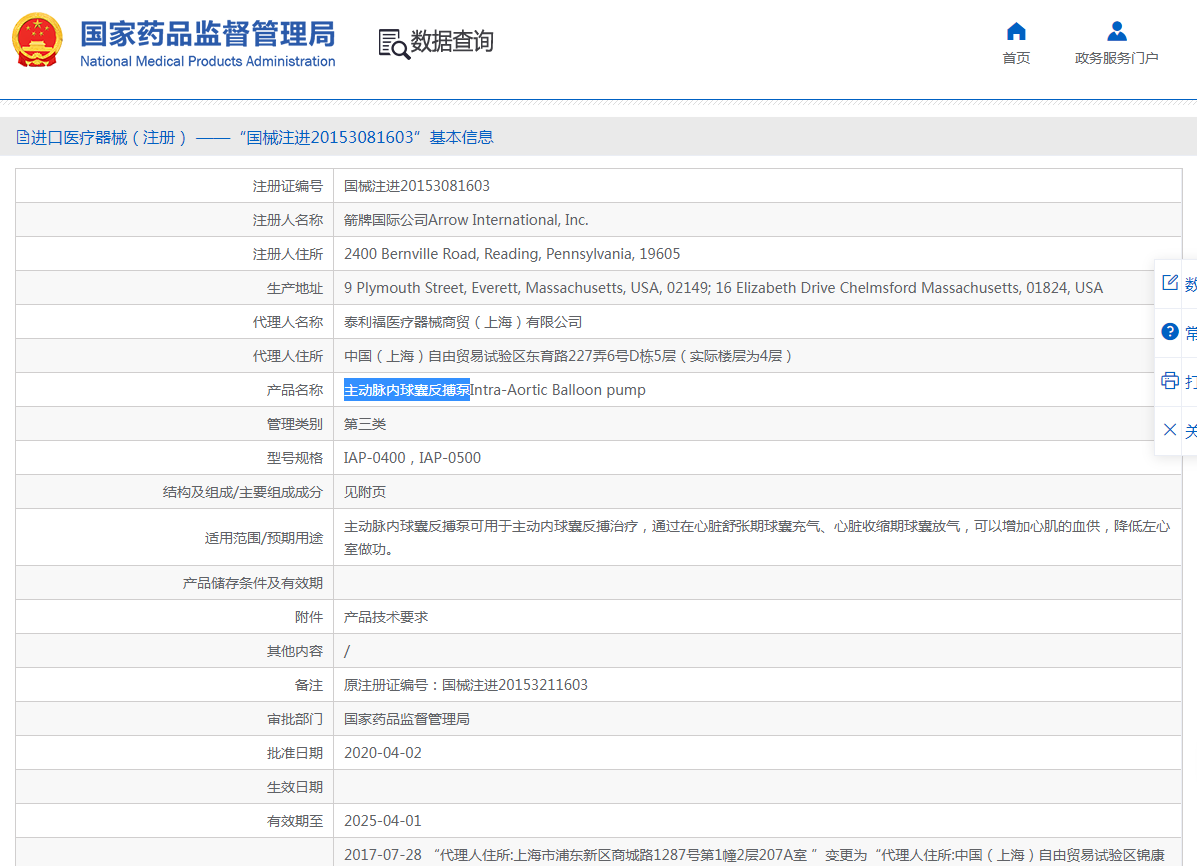Click 泰利福医疗器械商贸（上海）有限公司 value

(463, 322)
